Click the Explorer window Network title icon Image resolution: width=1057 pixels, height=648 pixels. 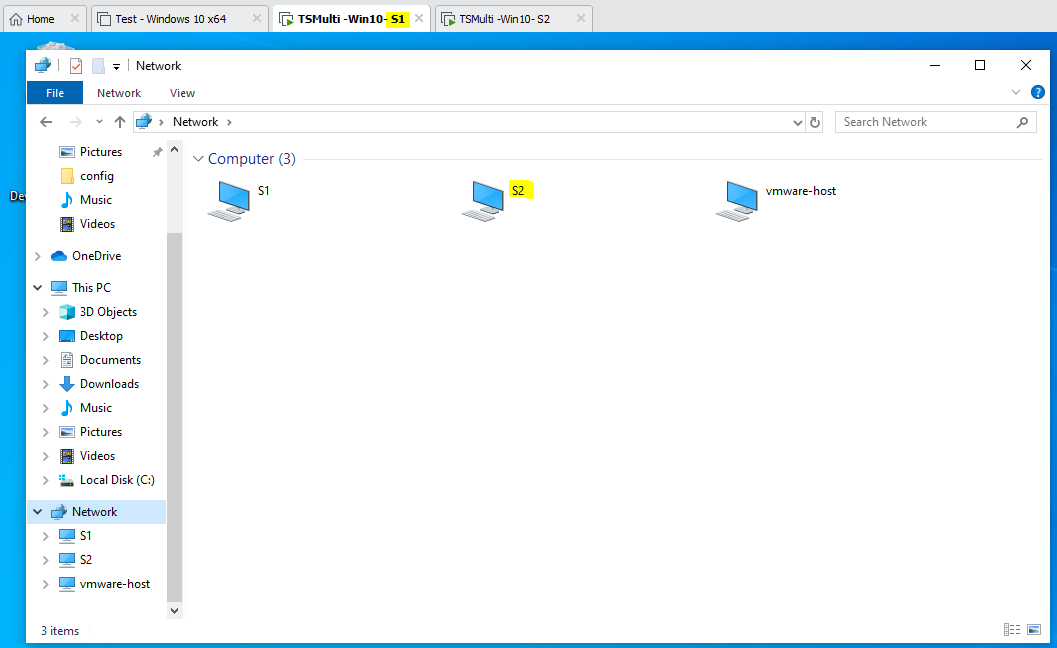click(43, 65)
